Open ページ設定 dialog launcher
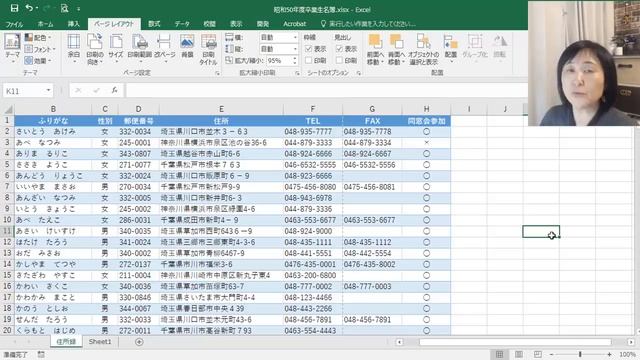Viewport: 640px width, 360px height. (x=217, y=73)
